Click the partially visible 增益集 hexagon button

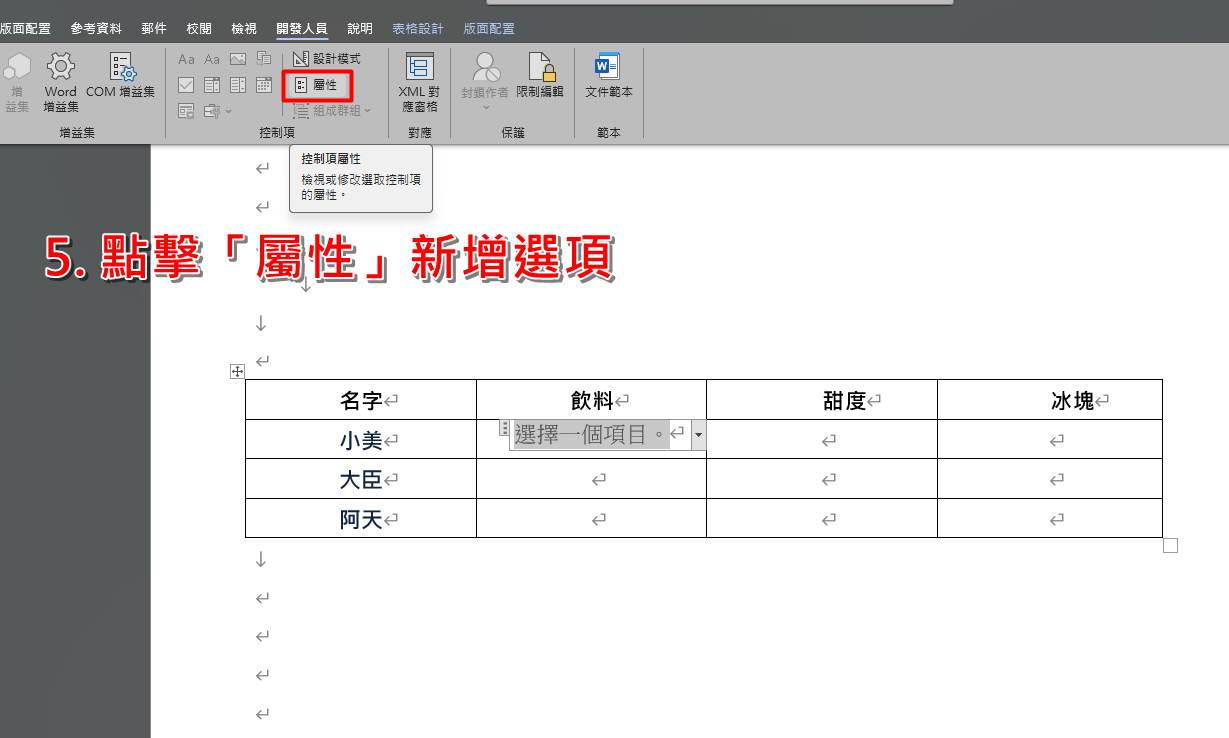[x=16, y=82]
